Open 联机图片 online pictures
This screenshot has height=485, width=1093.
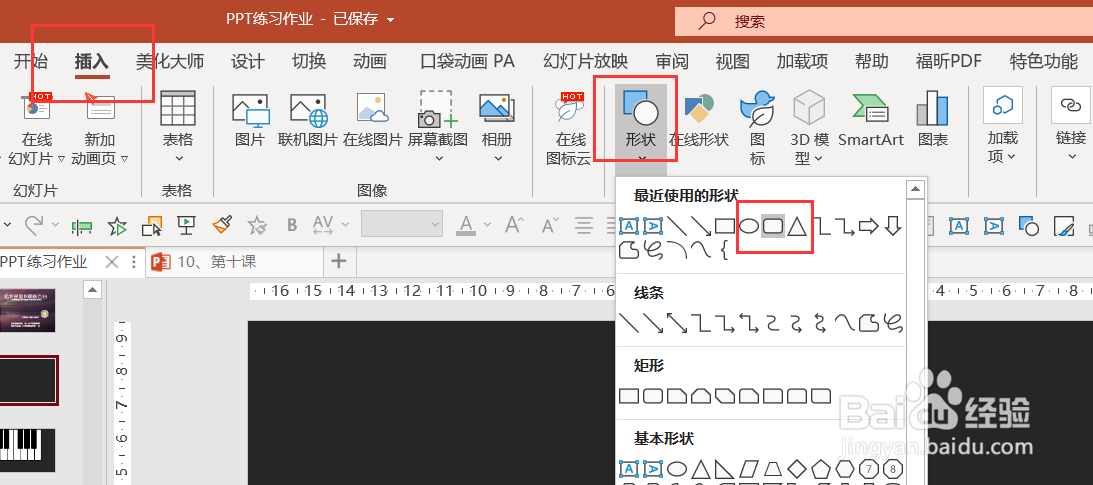pos(307,118)
